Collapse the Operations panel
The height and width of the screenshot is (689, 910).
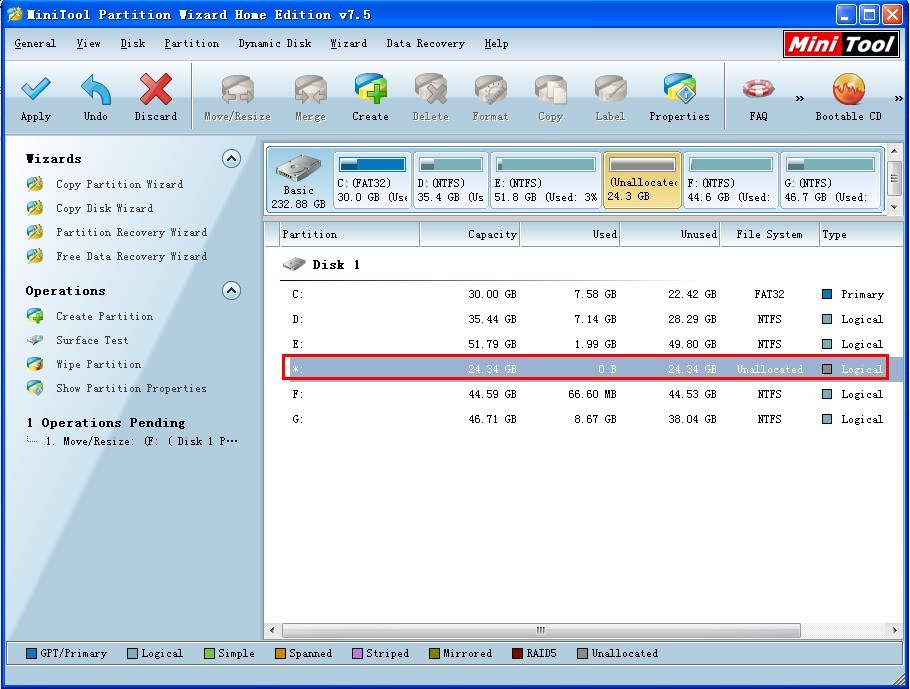coord(232,290)
